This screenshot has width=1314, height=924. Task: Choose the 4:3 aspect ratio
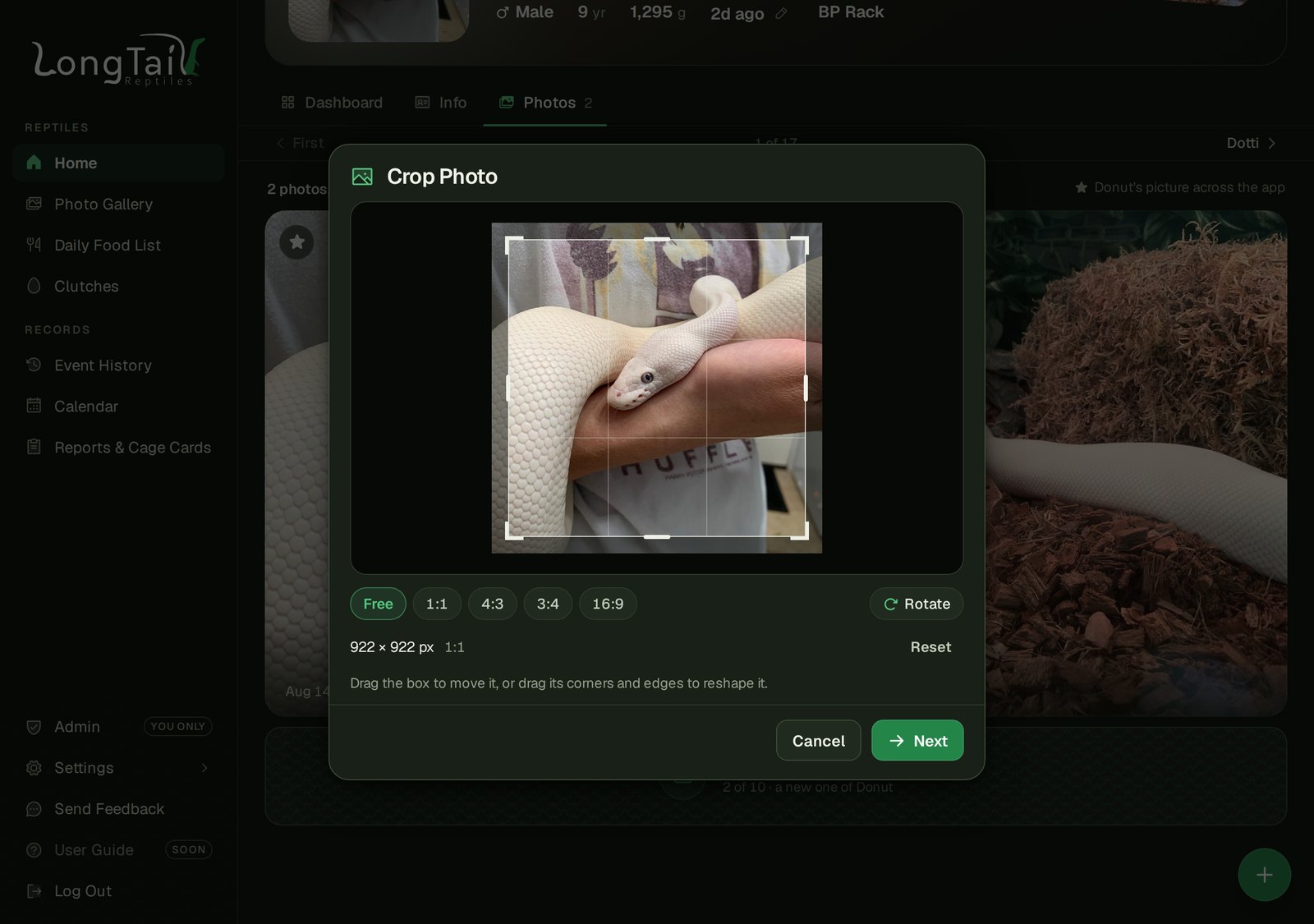pyautogui.click(x=492, y=604)
